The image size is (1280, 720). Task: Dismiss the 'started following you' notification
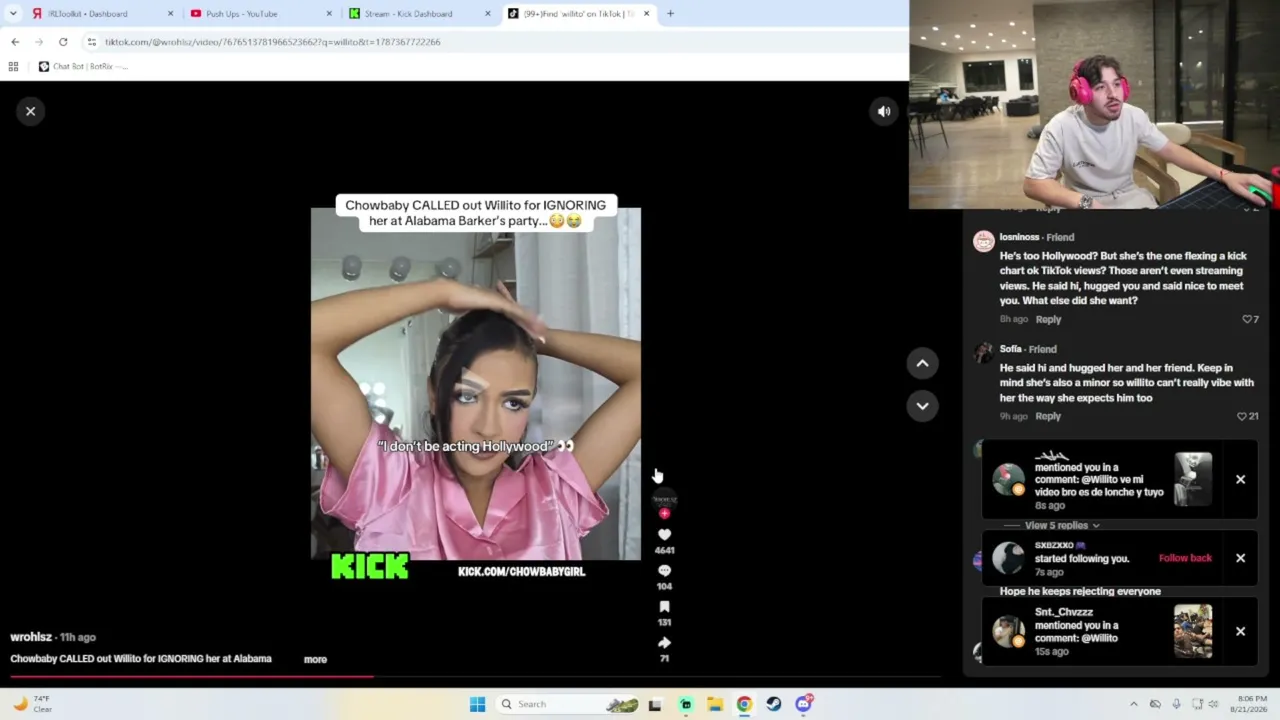(1240, 558)
